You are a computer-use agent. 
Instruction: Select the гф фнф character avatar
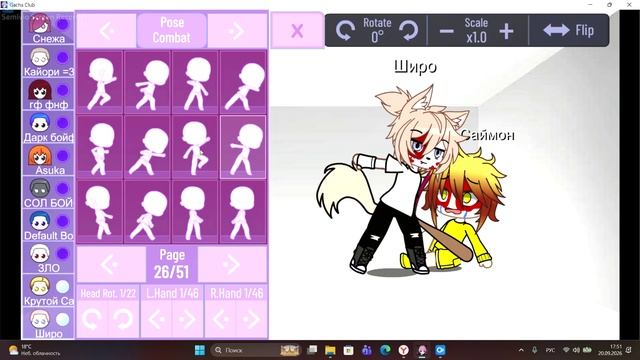[40, 90]
